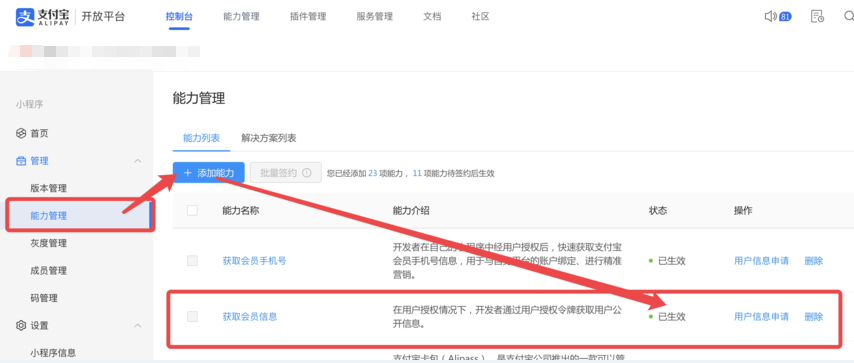Click 用户信息申请 in 获取会员手机号 row
Image resolution: width=854 pixels, height=363 pixels.
pos(761,261)
